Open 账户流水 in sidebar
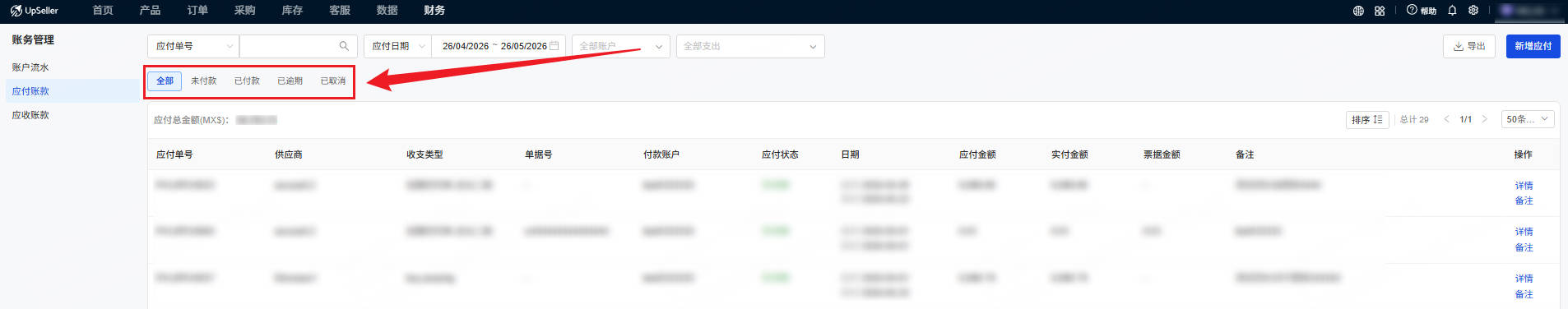The image size is (1568, 309). pos(30,67)
